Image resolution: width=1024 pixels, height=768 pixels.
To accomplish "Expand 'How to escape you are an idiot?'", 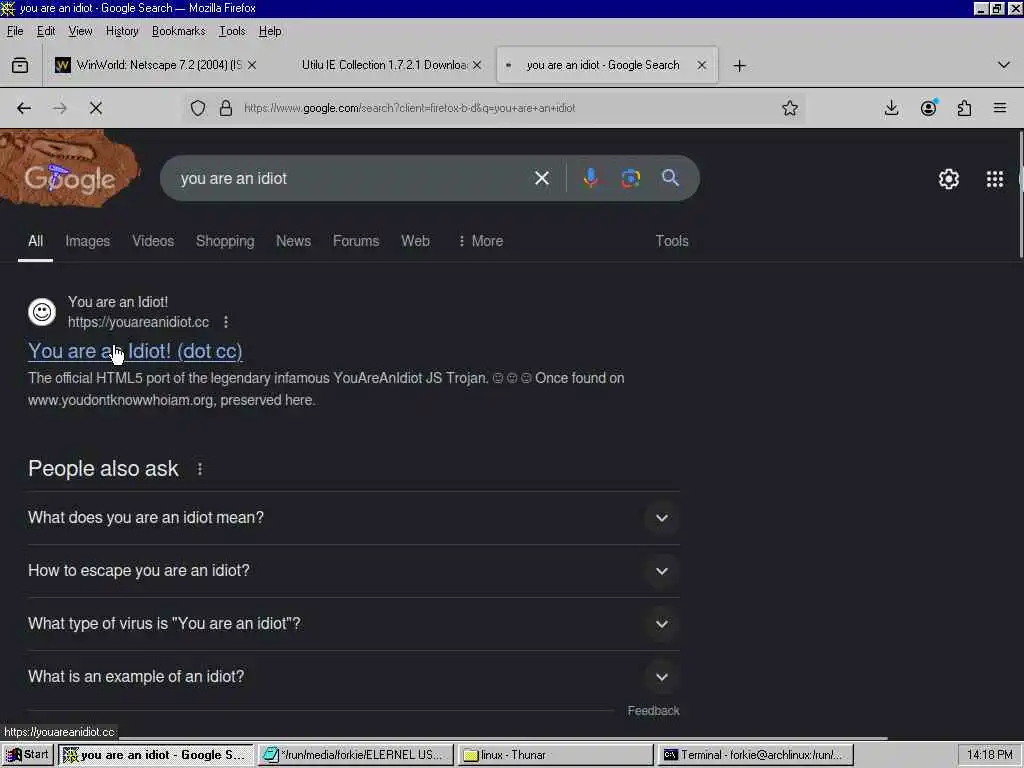I will click(353, 571).
